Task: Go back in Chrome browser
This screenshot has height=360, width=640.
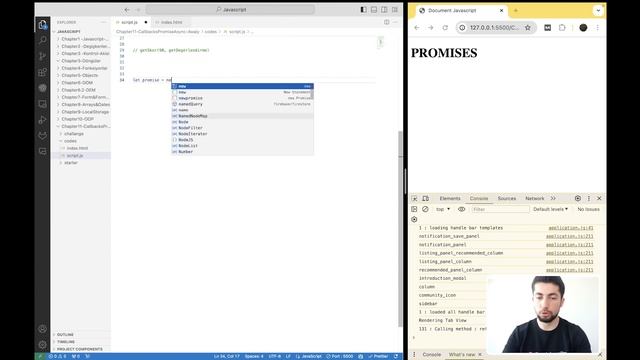Action: [x=416, y=28]
